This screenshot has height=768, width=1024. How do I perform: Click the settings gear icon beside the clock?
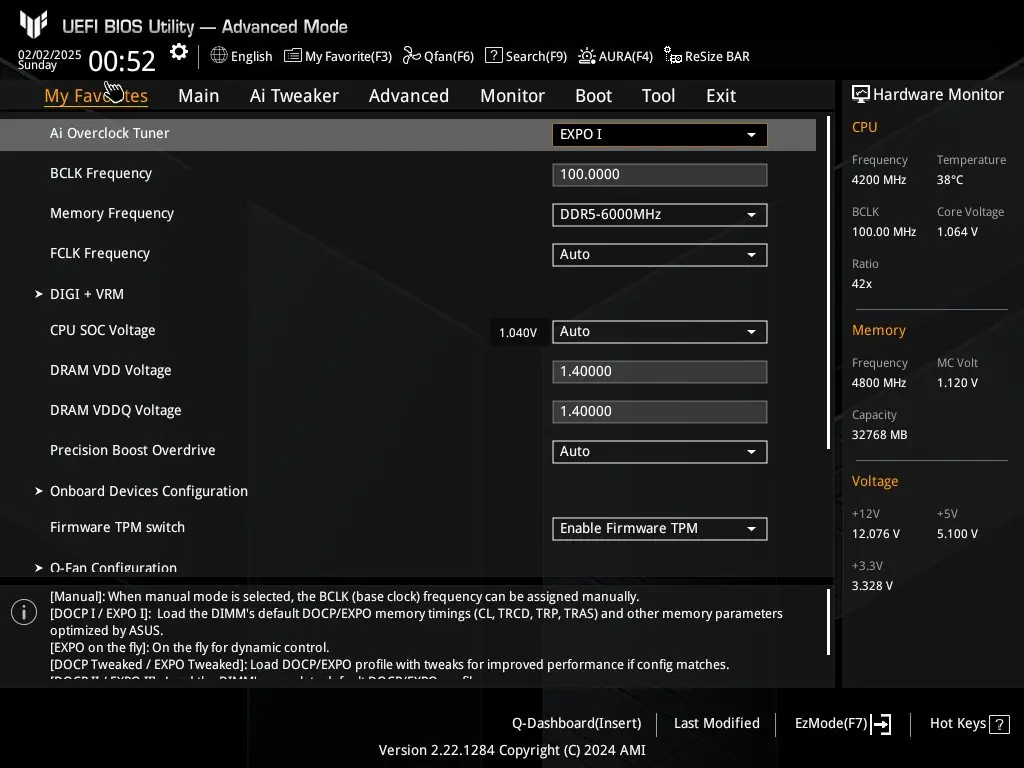click(178, 52)
